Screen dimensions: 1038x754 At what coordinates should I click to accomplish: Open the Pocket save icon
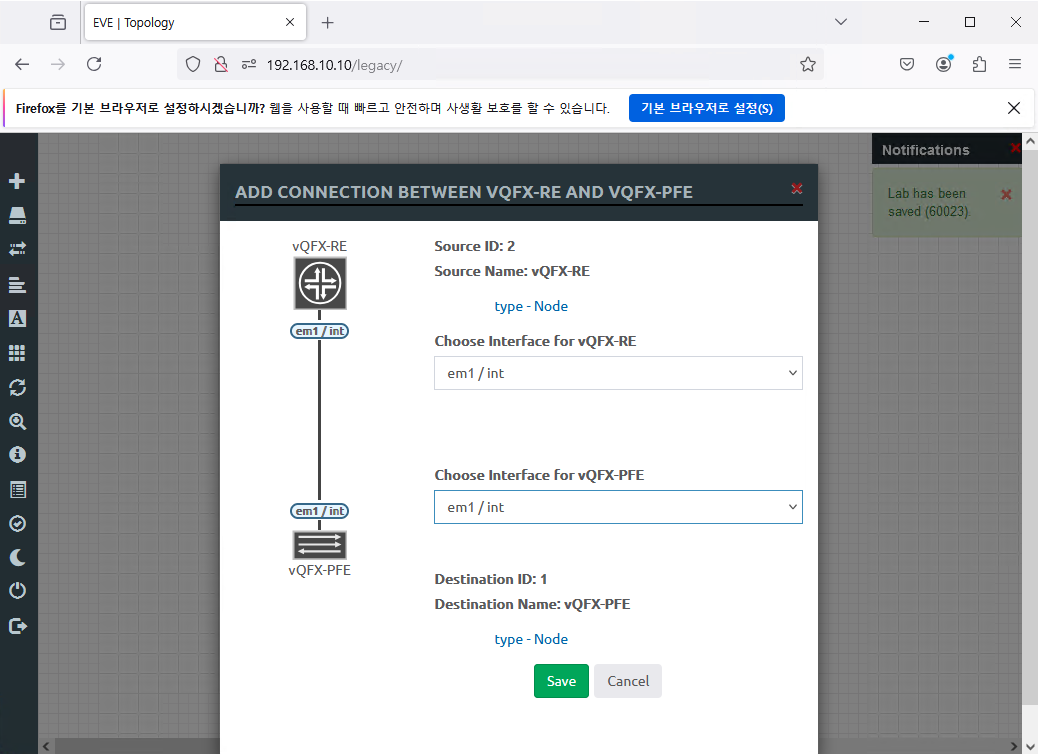[907, 64]
